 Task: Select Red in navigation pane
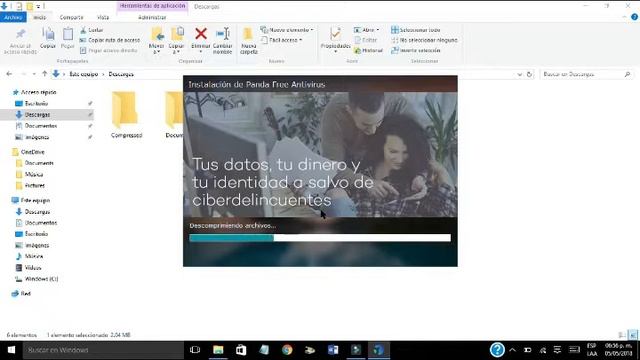coord(25,293)
